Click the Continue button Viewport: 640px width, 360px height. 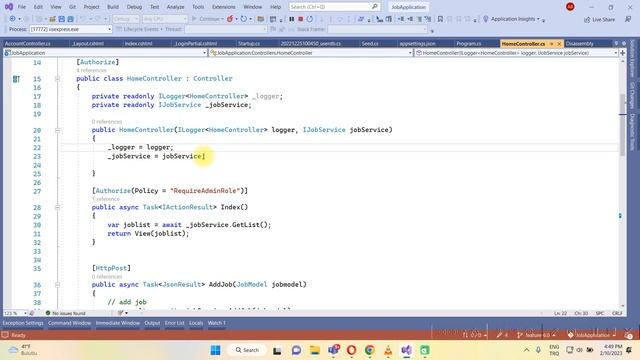tap(206, 19)
